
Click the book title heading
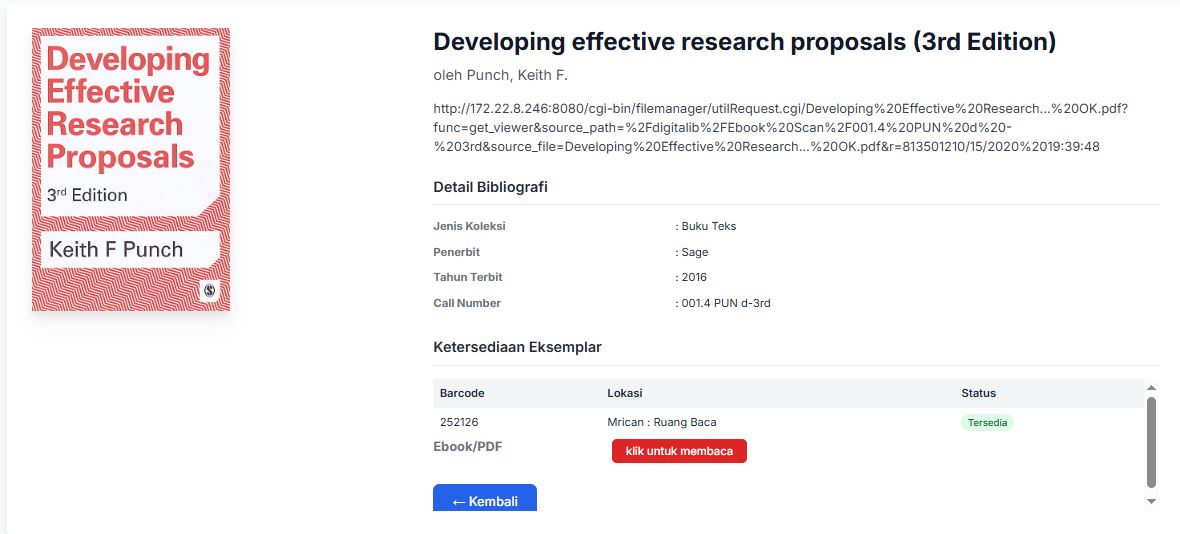coord(744,42)
